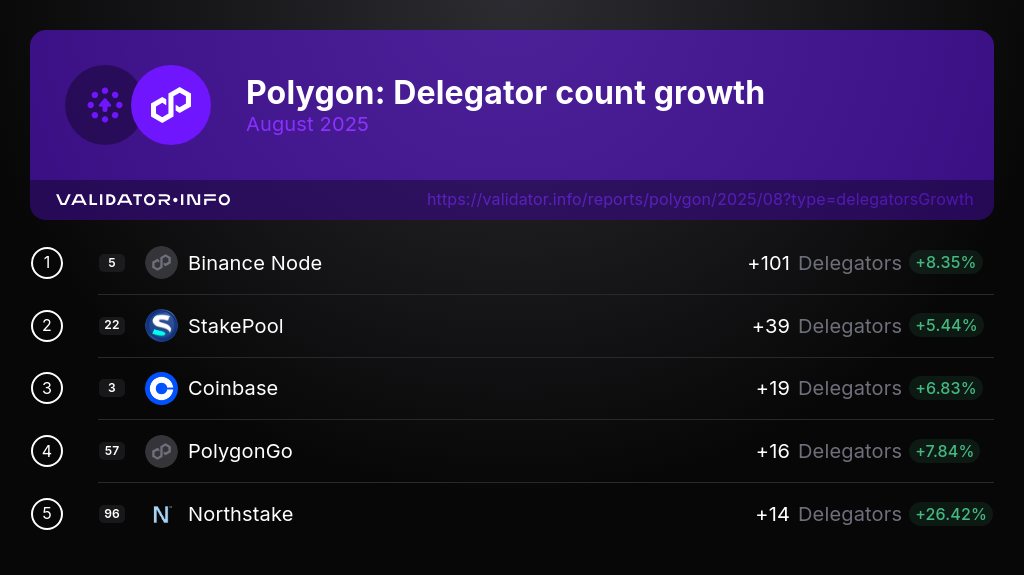This screenshot has width=1024, height=575.
Task: Click the +26.42% growth badge
Action: coord(950,514)
